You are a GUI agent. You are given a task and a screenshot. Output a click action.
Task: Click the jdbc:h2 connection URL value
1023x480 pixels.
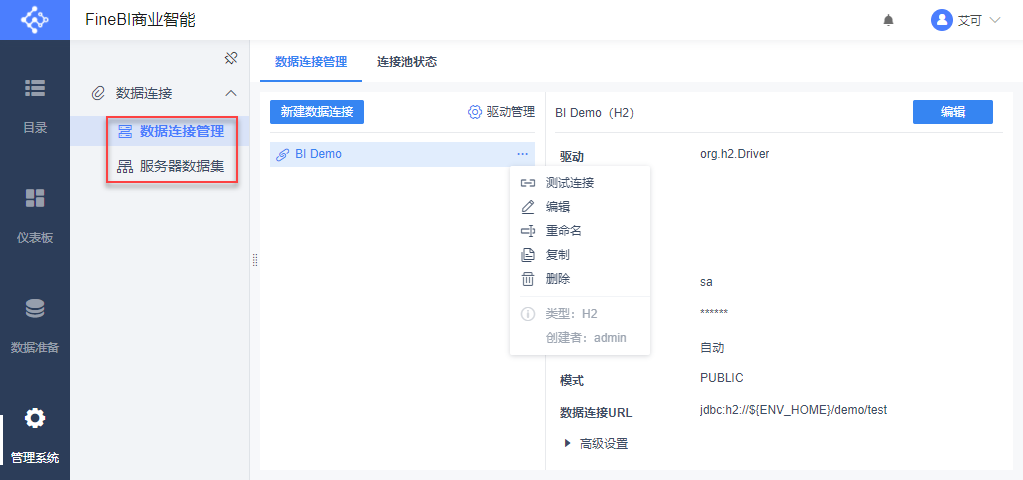(793, 410)
